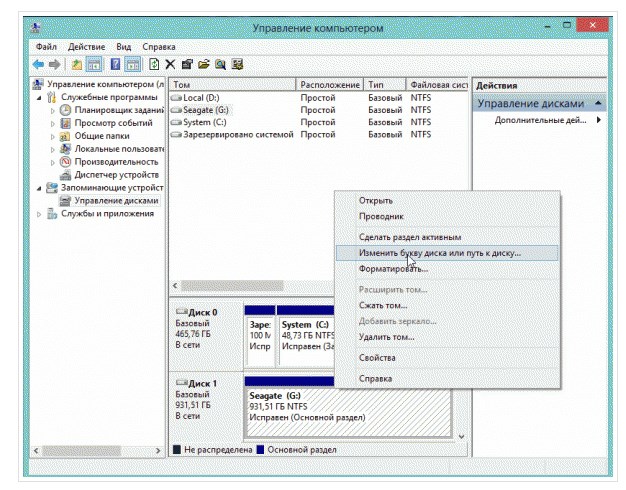The image size is (626, 490).
Task: Open the Действие menu
Action: click(86, 47)
